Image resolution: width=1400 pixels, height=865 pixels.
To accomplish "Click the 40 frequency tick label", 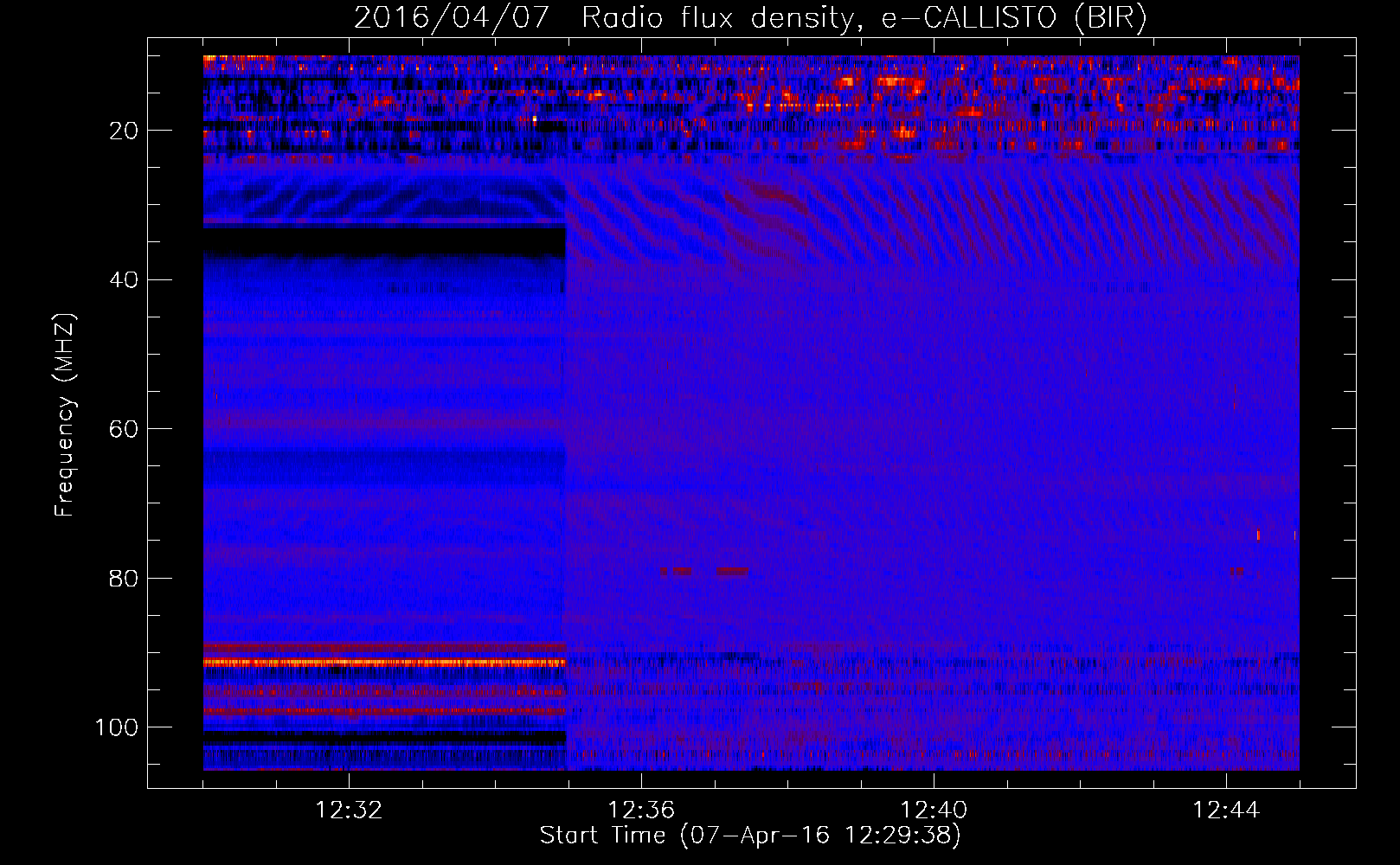I will click(124, 280).
